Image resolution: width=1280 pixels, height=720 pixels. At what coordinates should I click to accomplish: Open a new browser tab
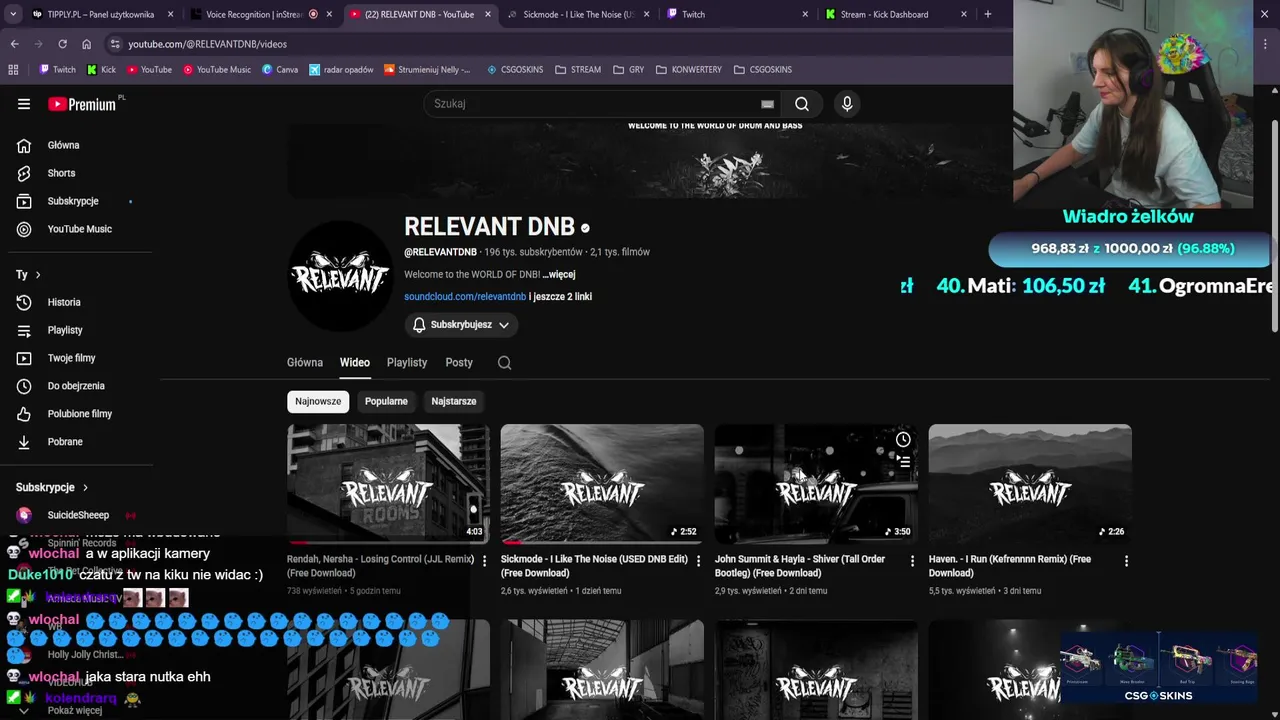coord(988,14)
